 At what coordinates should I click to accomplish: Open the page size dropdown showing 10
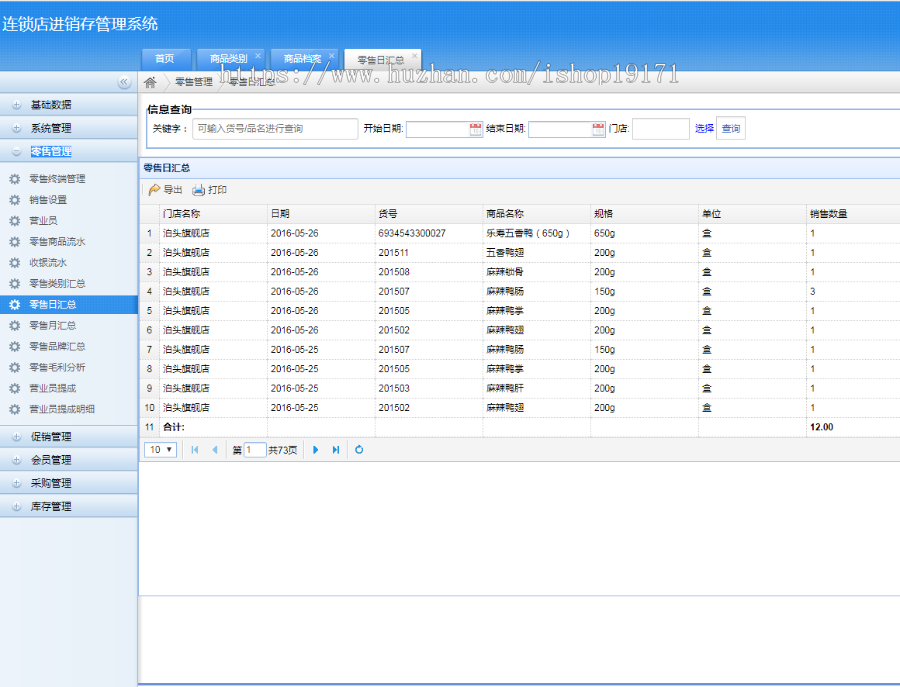160,449
